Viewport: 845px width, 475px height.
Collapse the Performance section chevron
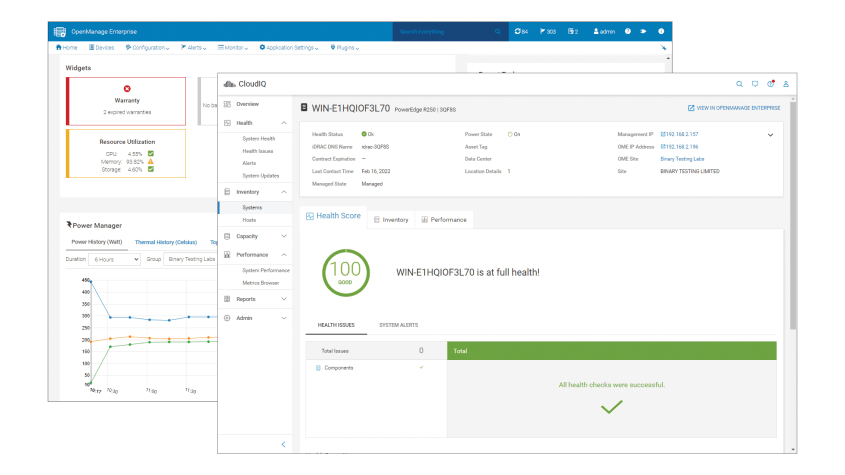[284, 254]
